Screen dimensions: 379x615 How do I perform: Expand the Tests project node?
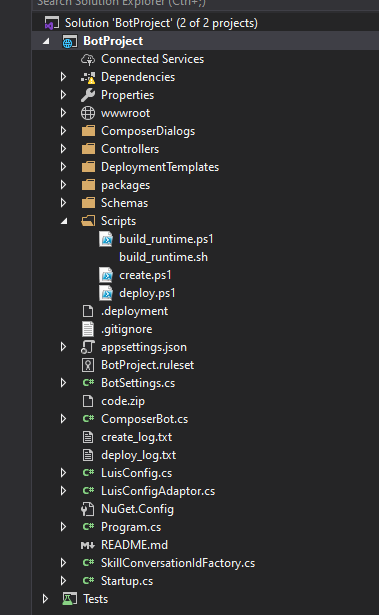[46, 599]
